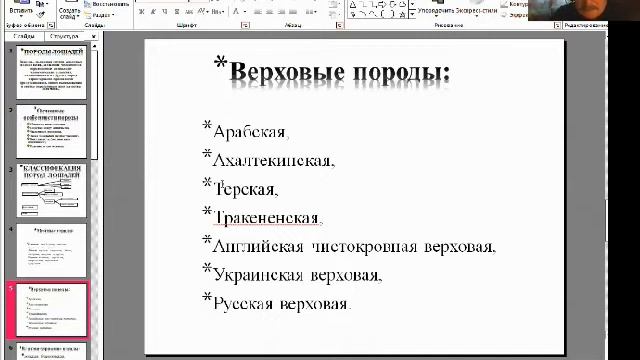Pick the elbow arrow connector shape

(x=372, y=4)
